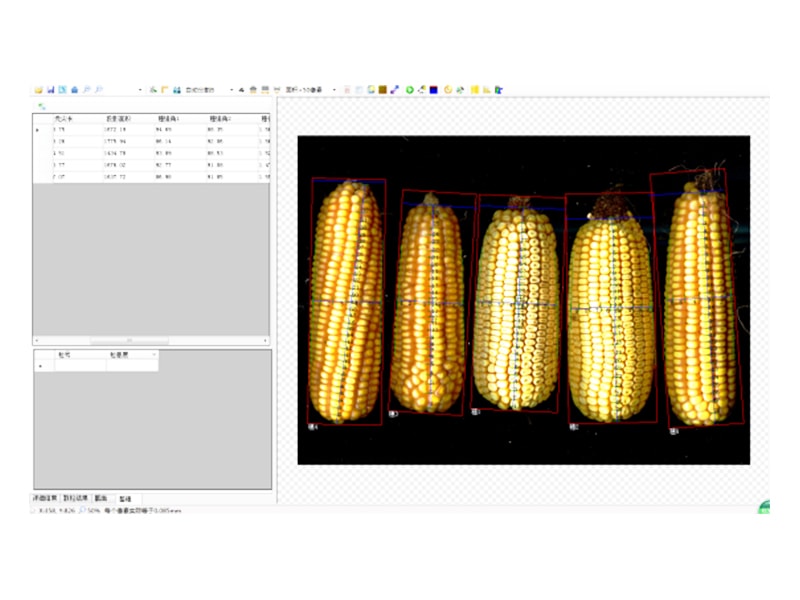Click the open folder icon in toolbar

tap(38, 90)
